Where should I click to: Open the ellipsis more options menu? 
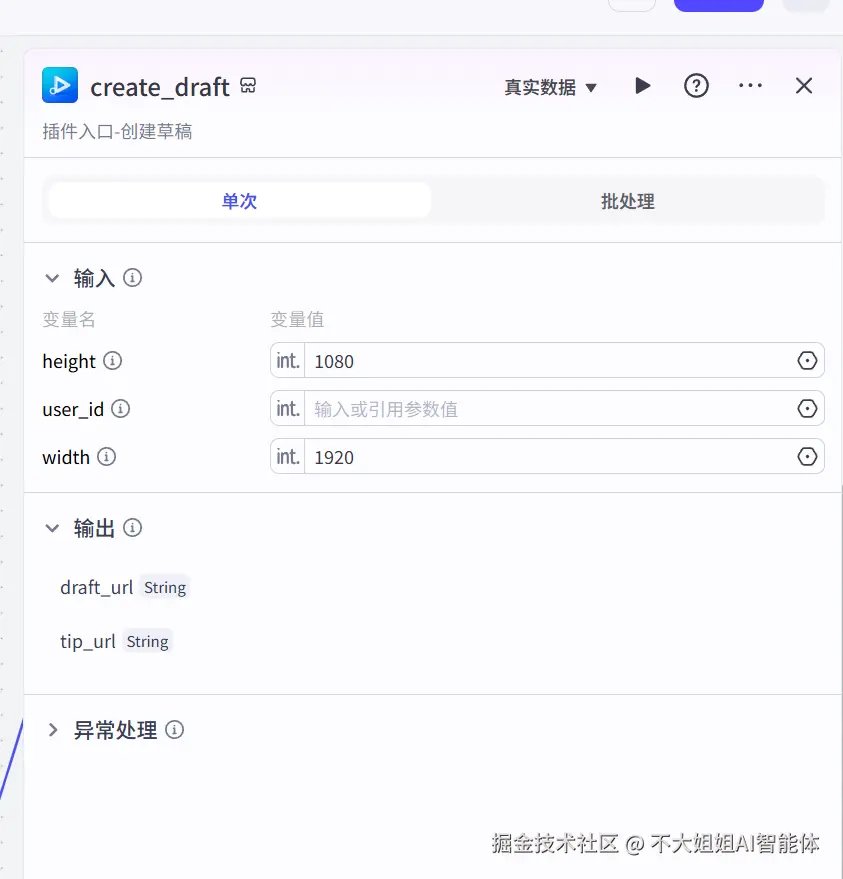click(x=750, y=86)
